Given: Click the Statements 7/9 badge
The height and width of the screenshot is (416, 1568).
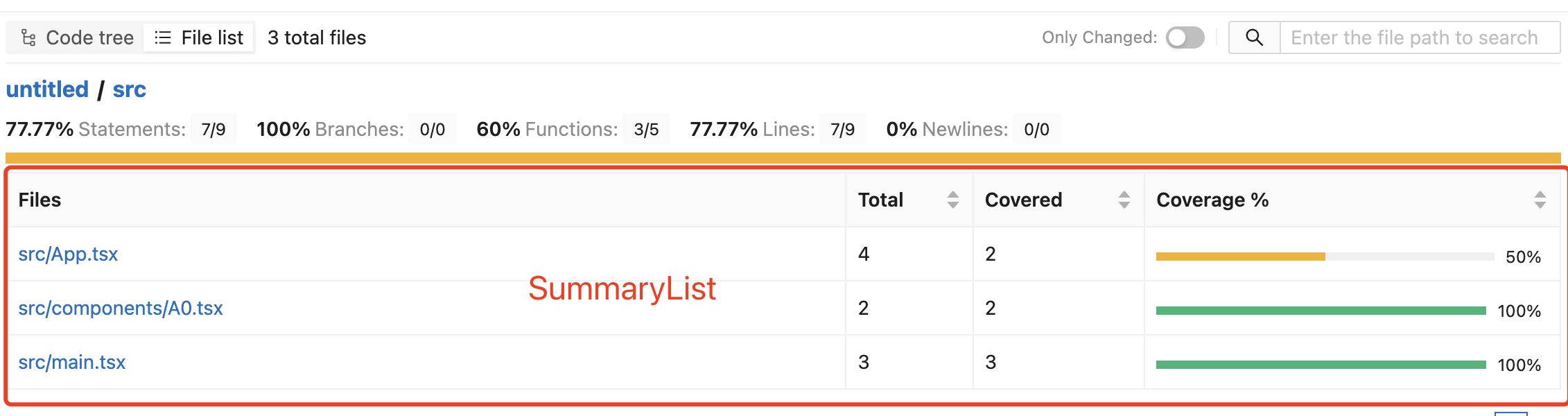Looking at the screenshot, I should click(214, 130).
